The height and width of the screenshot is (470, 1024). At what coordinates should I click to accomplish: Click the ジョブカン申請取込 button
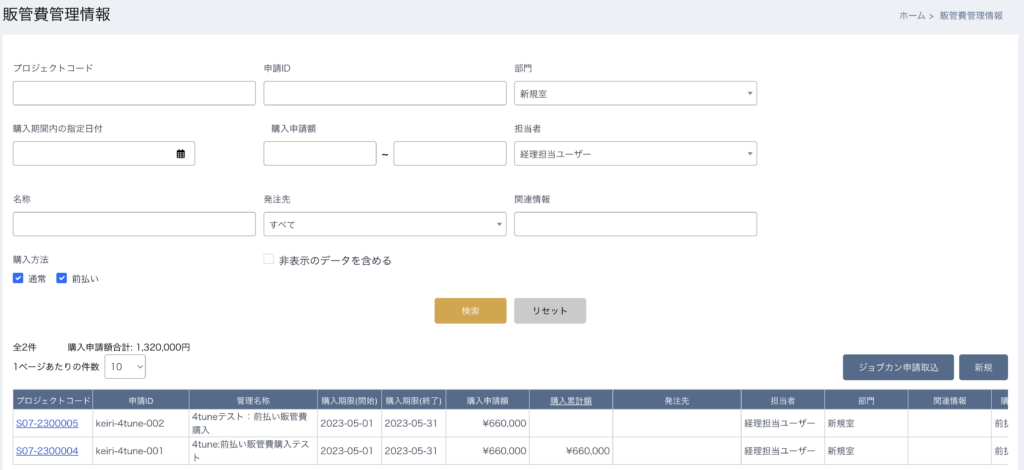[x=898, y=368]
